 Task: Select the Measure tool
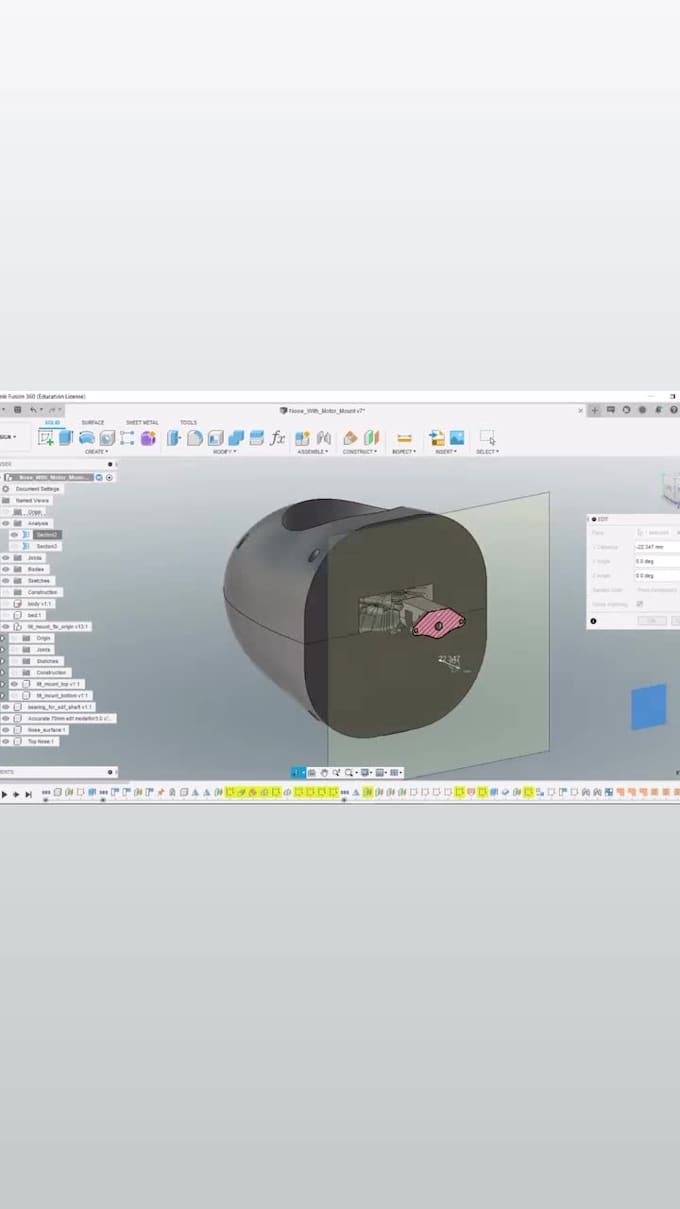404,437
